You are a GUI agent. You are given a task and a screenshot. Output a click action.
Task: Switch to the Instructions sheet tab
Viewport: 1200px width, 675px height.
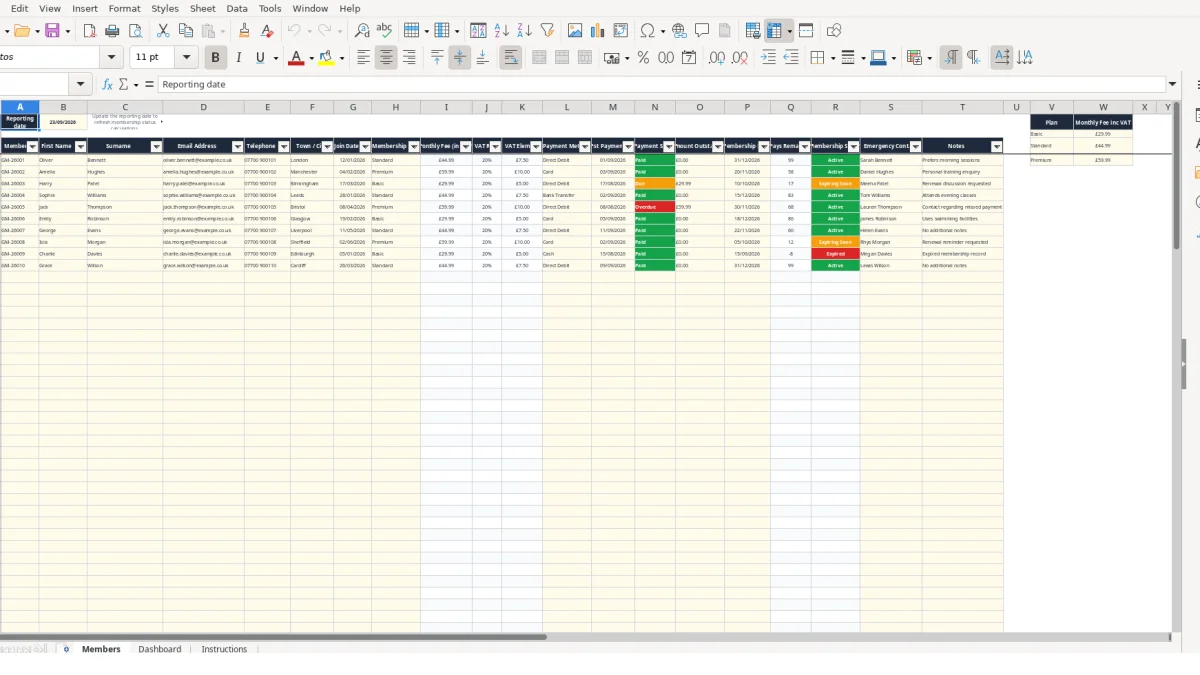pos(224,649)
